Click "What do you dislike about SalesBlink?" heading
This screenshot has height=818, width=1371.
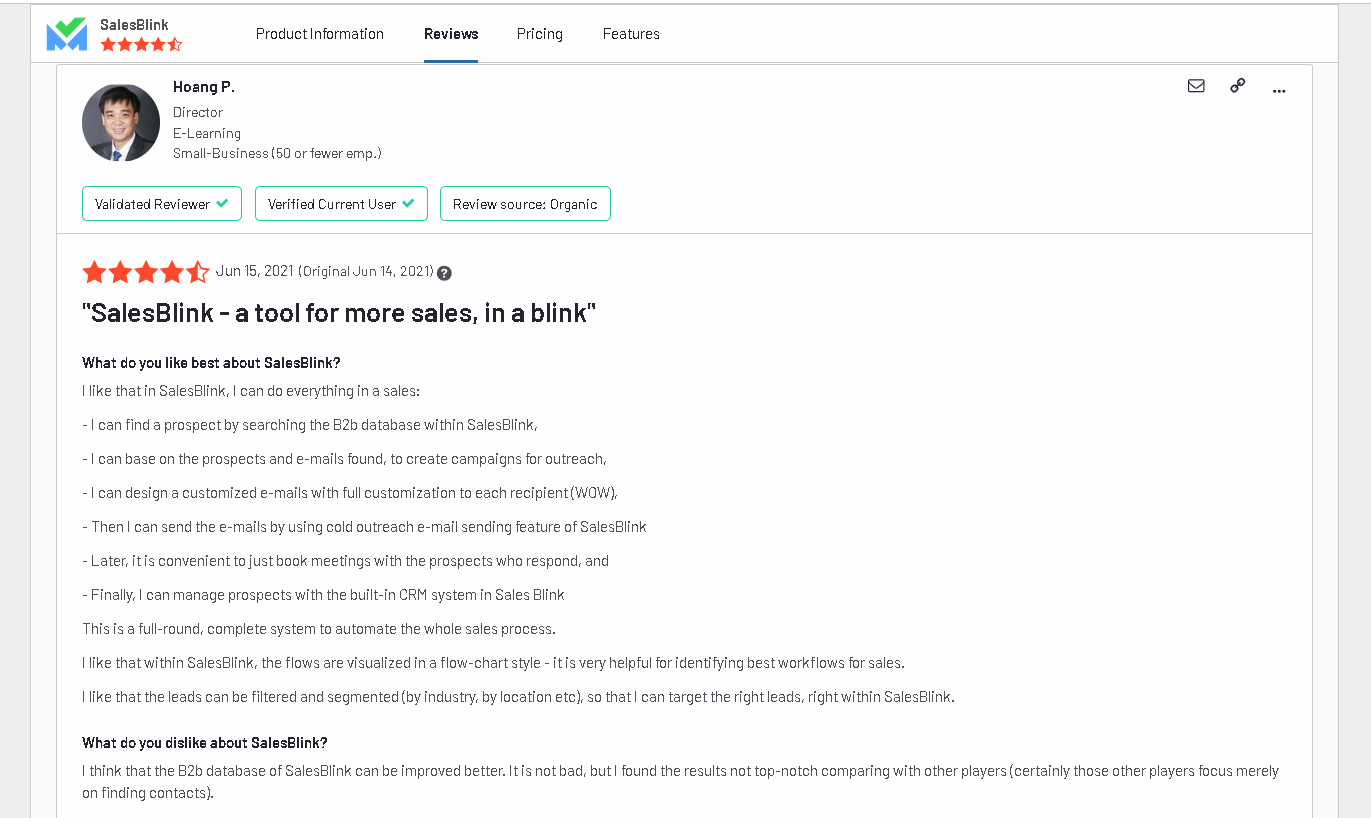point(205,743)
